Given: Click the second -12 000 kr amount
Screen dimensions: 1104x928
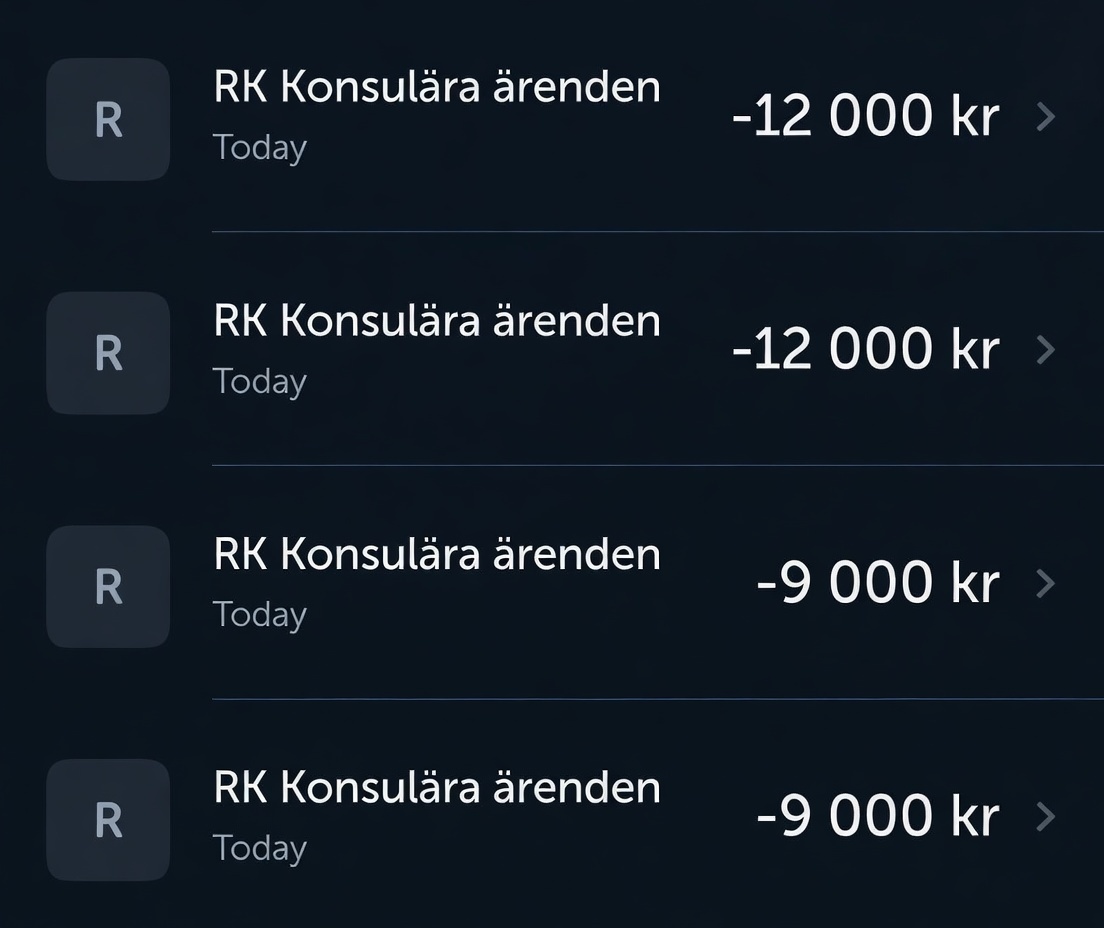Looking at the screenshot, I should [865, 350].
